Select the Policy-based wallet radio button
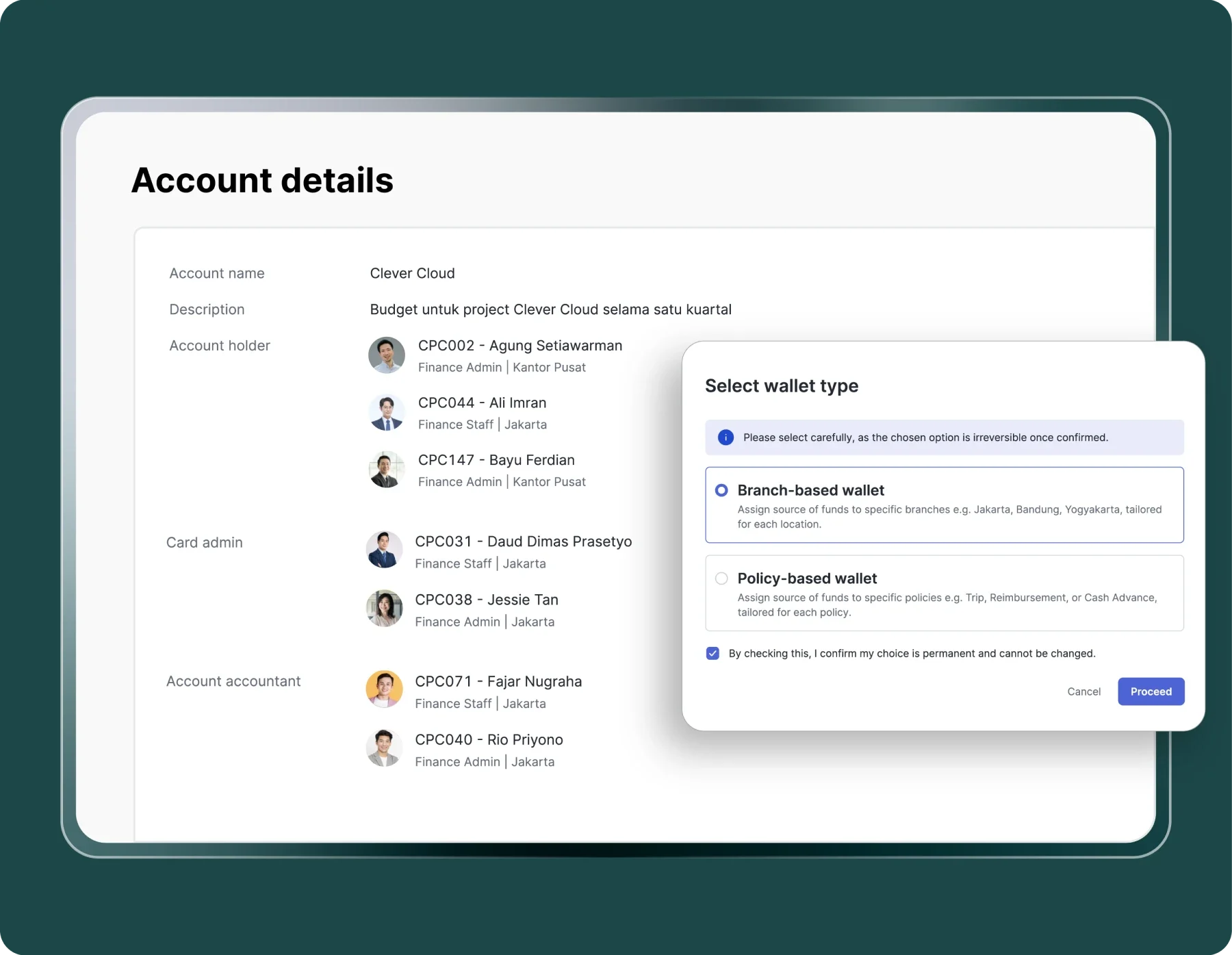 coord(721,578)
